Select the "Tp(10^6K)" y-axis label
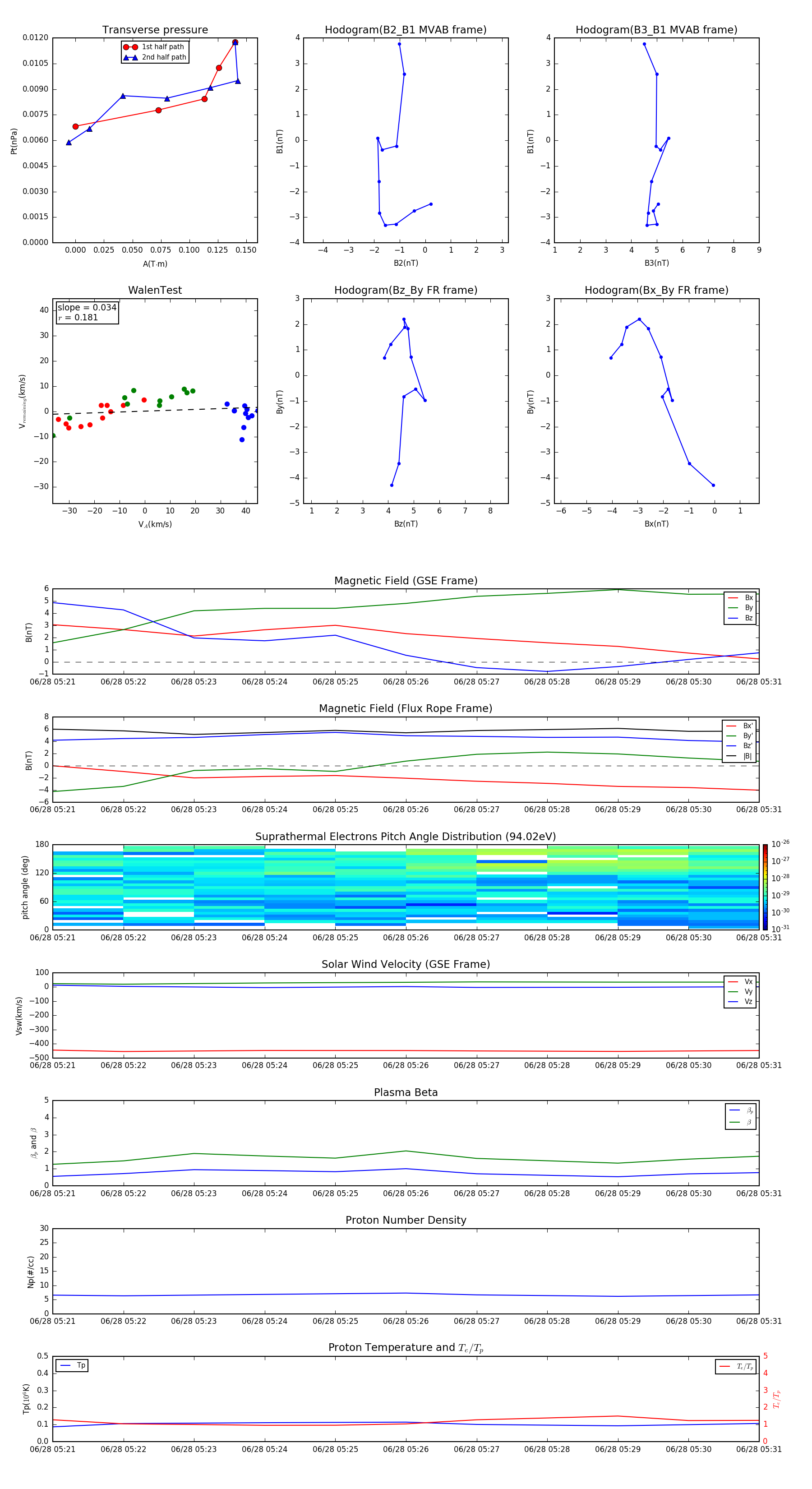Screen dimensions: 812x1489 [26, 1399]
